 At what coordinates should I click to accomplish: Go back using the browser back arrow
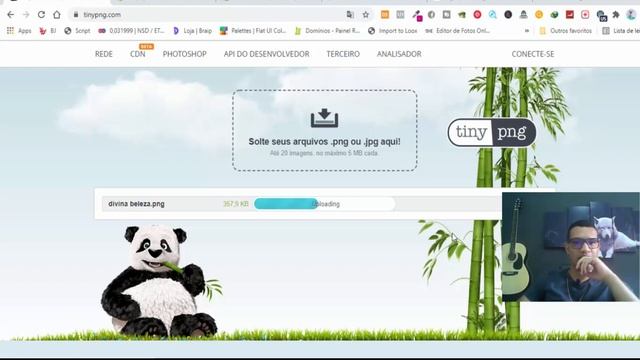click(11, 15)
